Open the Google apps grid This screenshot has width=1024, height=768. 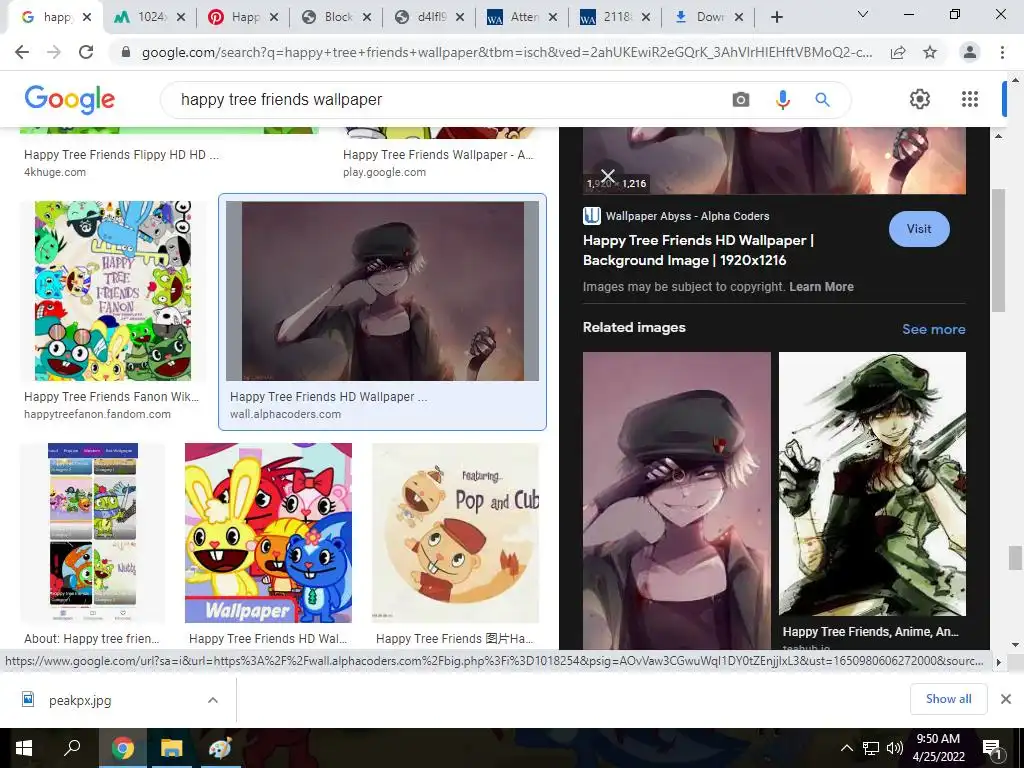[970, 99]
